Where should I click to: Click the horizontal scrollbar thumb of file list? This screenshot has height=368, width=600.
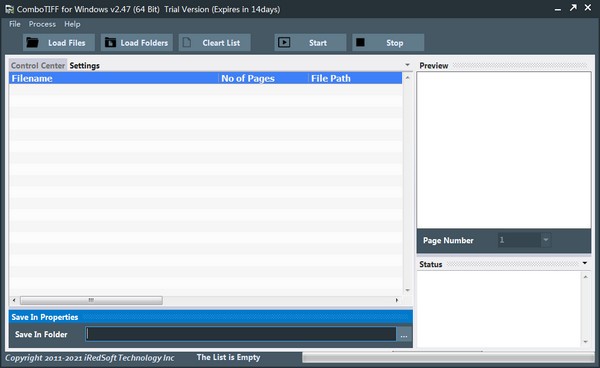point(91,300)
